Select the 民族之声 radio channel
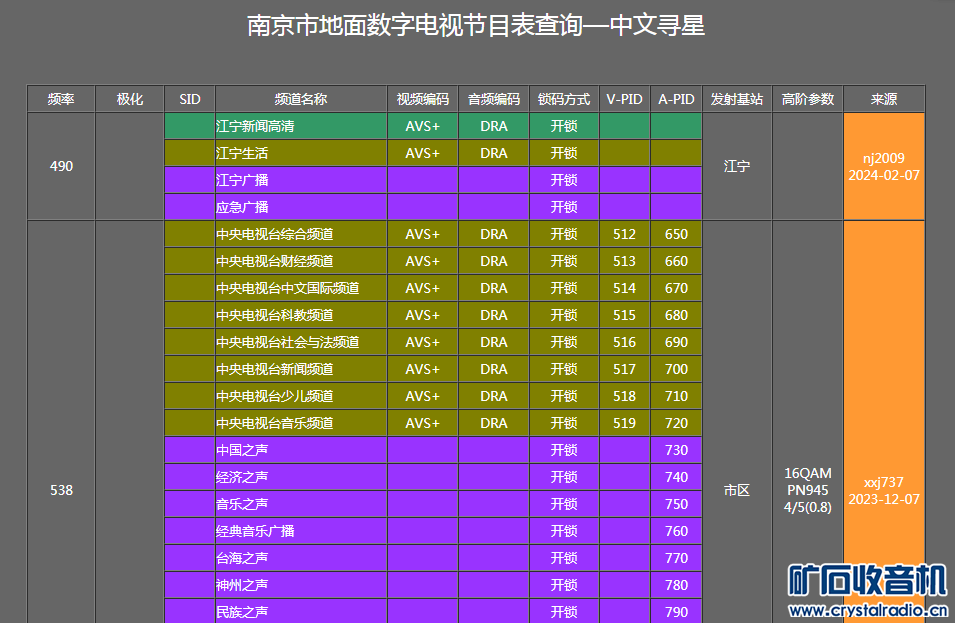Viewport: 955px width, 623px height. click(242, 611)
